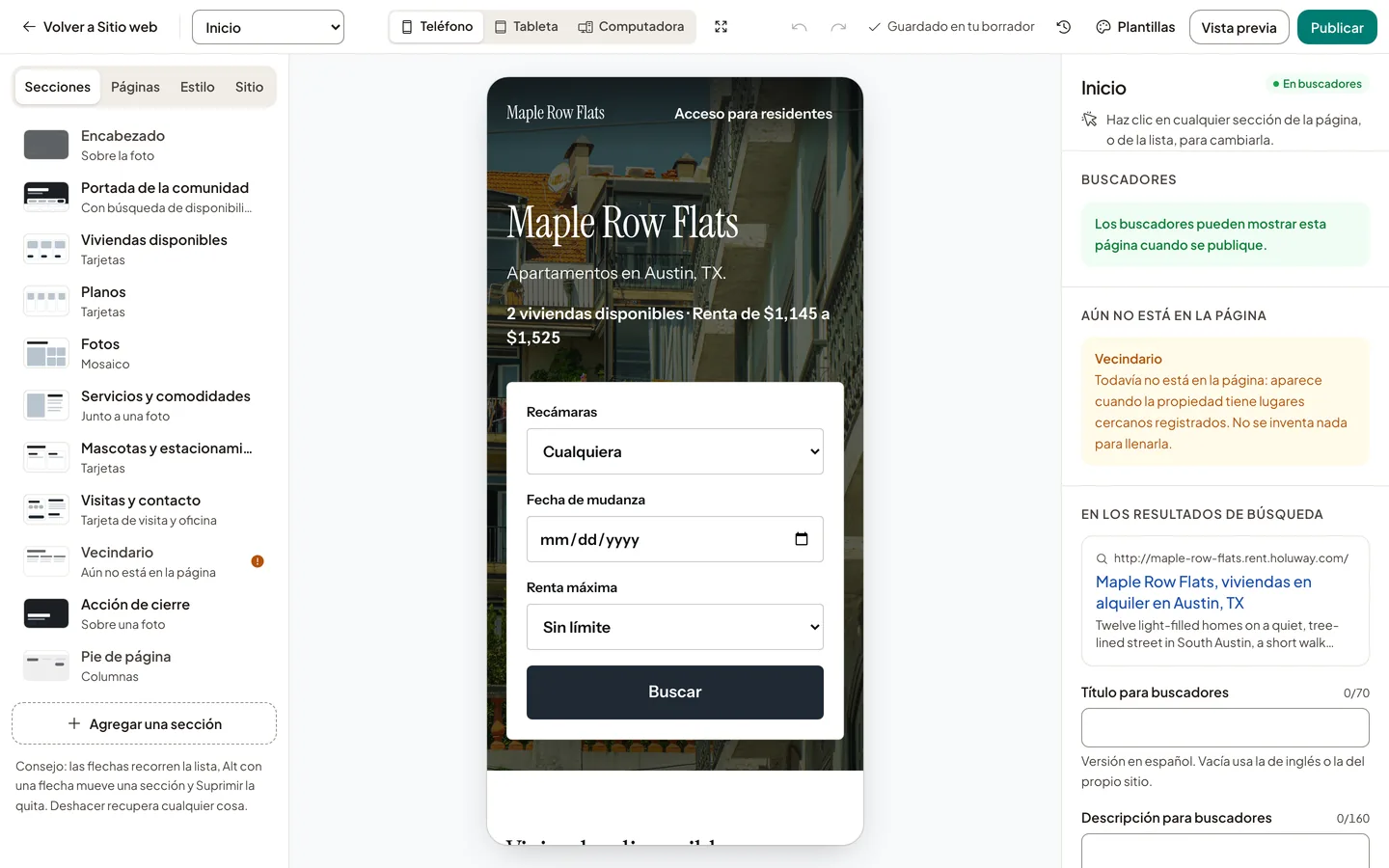Click Agregar una sección
Image resolution: width=1389 pixels, height=868 pixels.
pyautogui.click(x=145, y=723)
